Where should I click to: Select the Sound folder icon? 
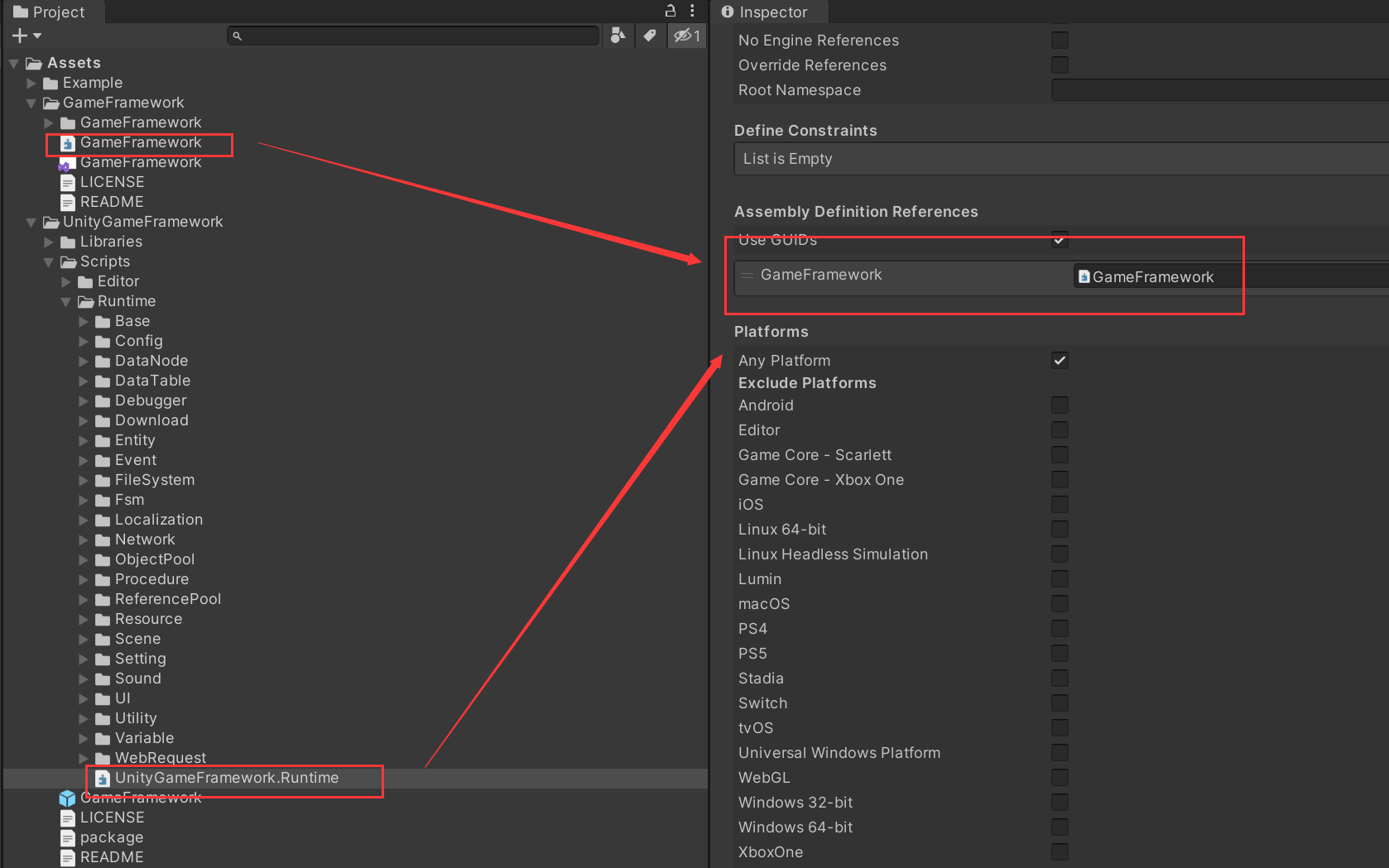(103, 679)
